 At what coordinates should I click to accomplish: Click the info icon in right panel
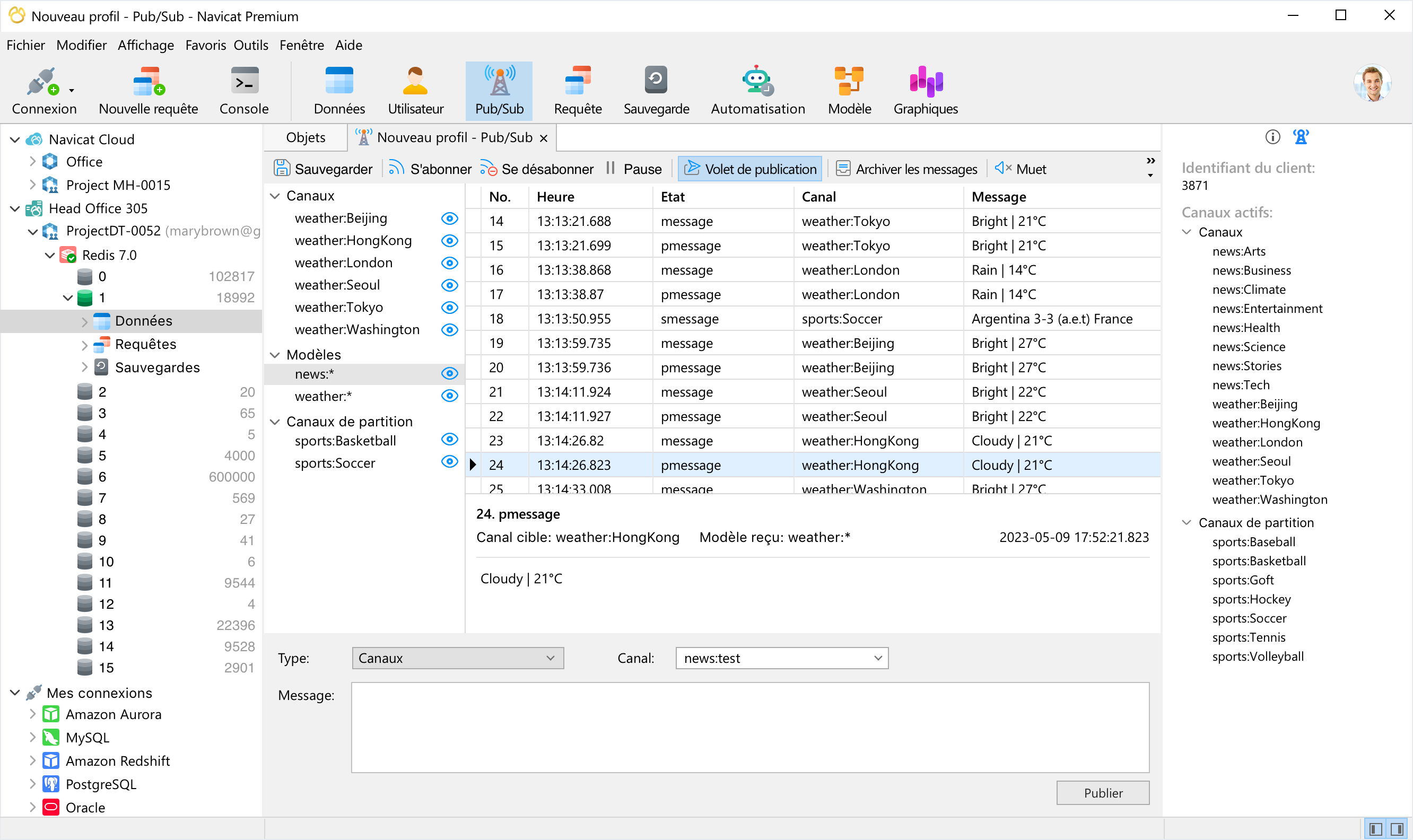[x=1272, y=137]
